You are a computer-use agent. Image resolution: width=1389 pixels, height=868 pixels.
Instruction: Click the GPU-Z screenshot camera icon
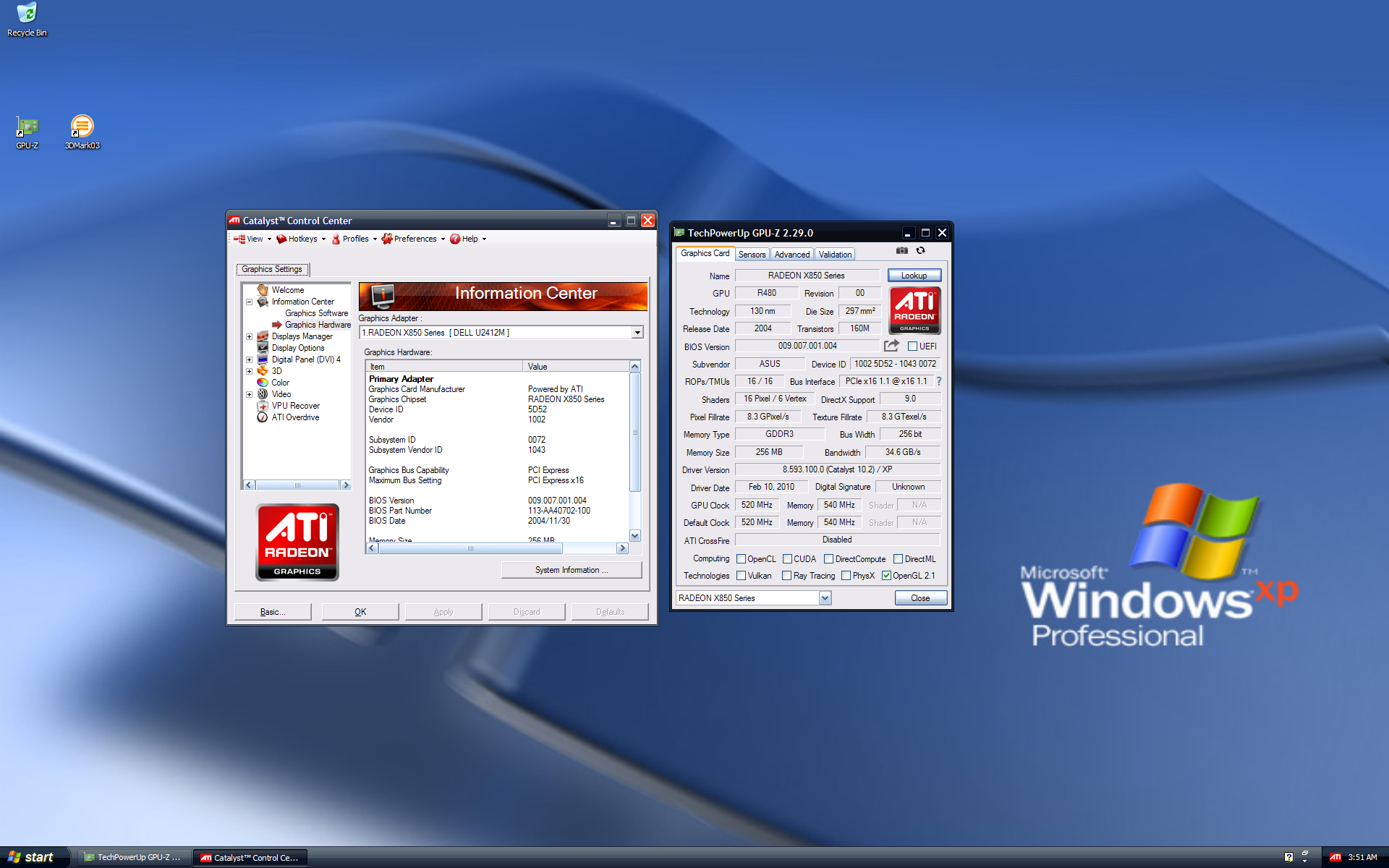[x=901, y=250]
